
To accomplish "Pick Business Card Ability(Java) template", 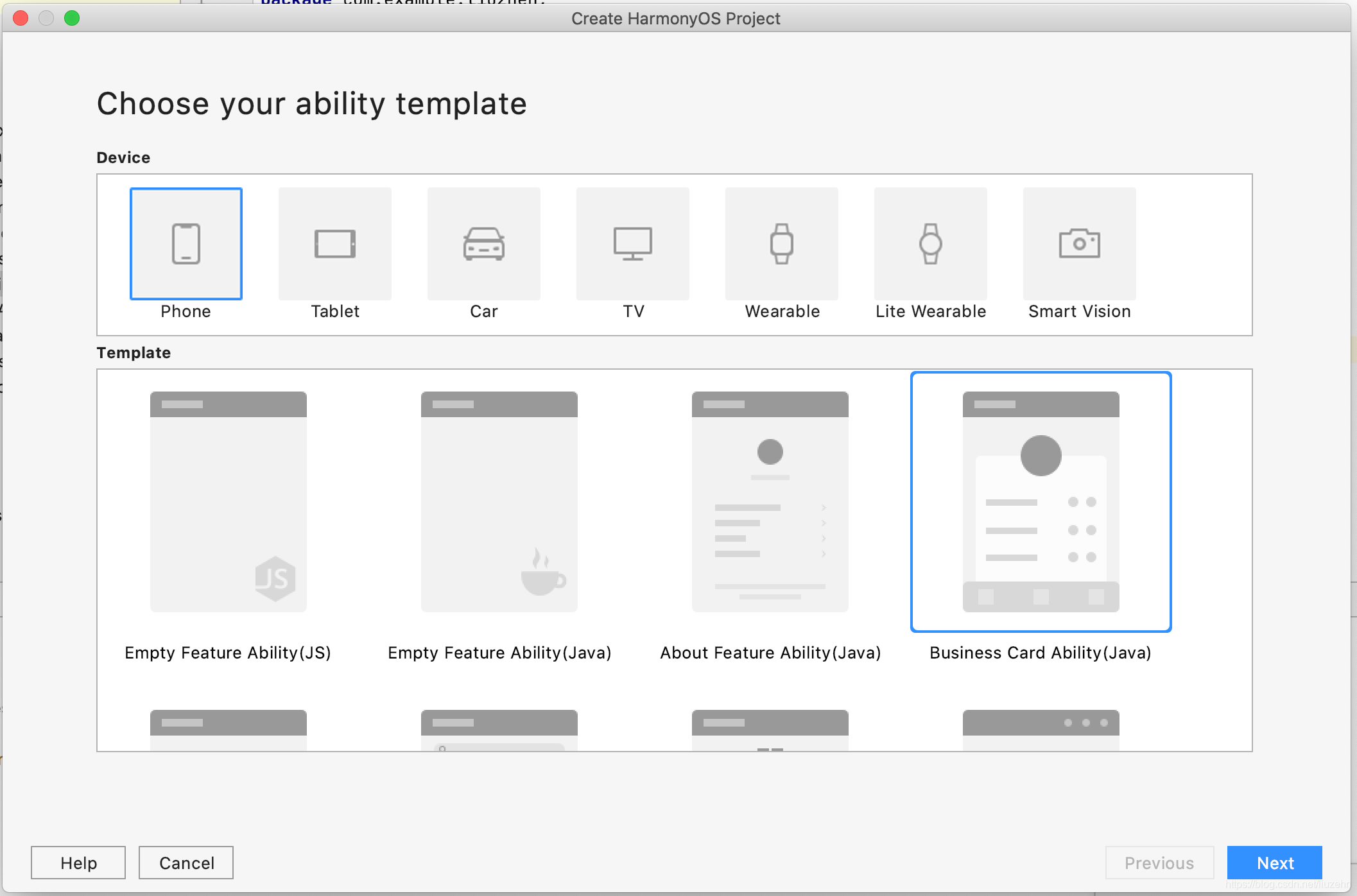I will click(x=1041, y=502).
